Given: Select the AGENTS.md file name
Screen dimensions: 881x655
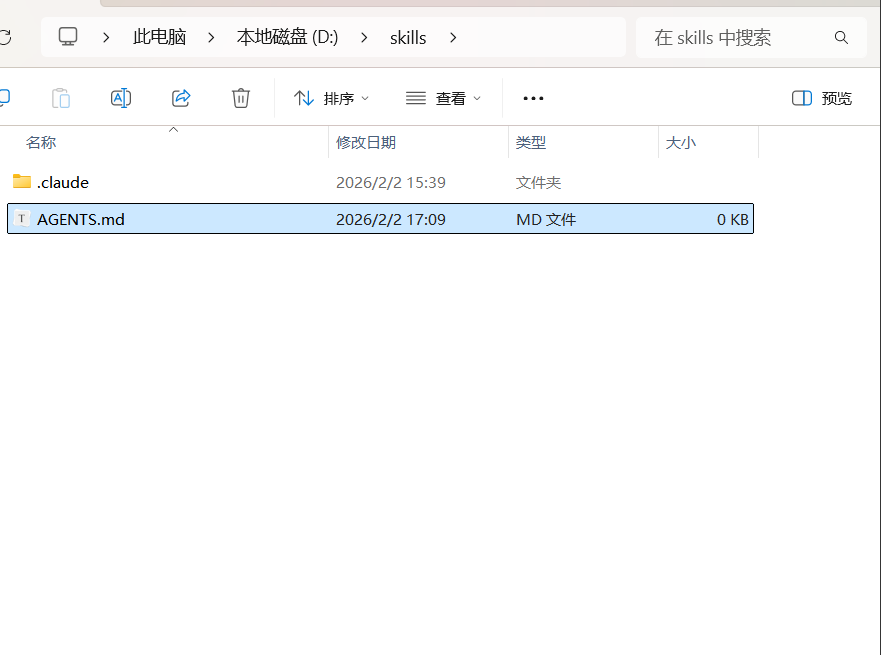Looking at the screenshot, I should [81, 219].
